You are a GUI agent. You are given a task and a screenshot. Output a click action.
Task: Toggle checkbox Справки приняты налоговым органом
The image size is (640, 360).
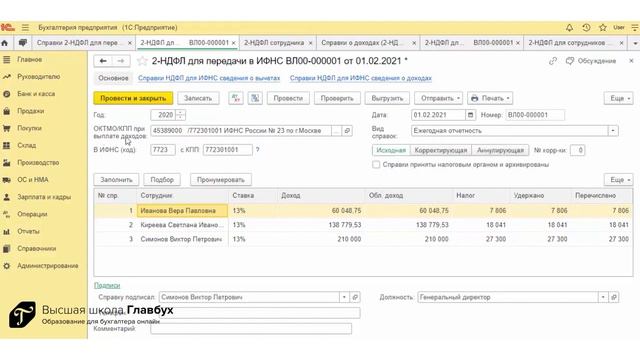pos(376,164)
